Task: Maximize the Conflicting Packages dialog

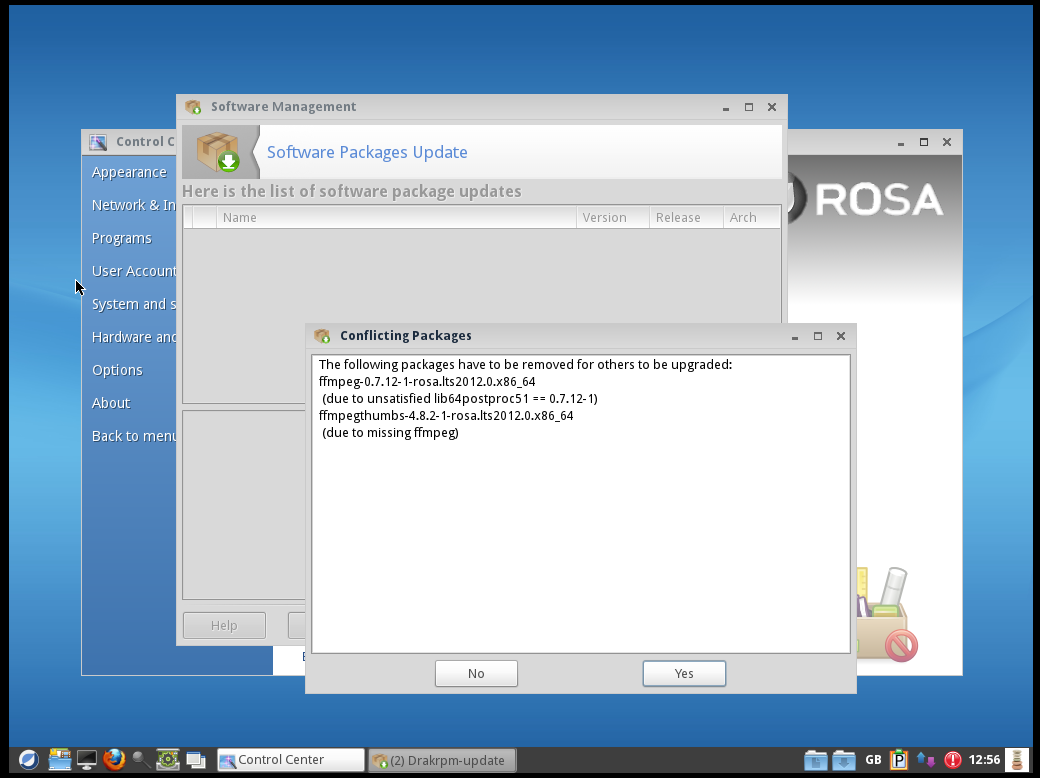Action: point(818,336)
